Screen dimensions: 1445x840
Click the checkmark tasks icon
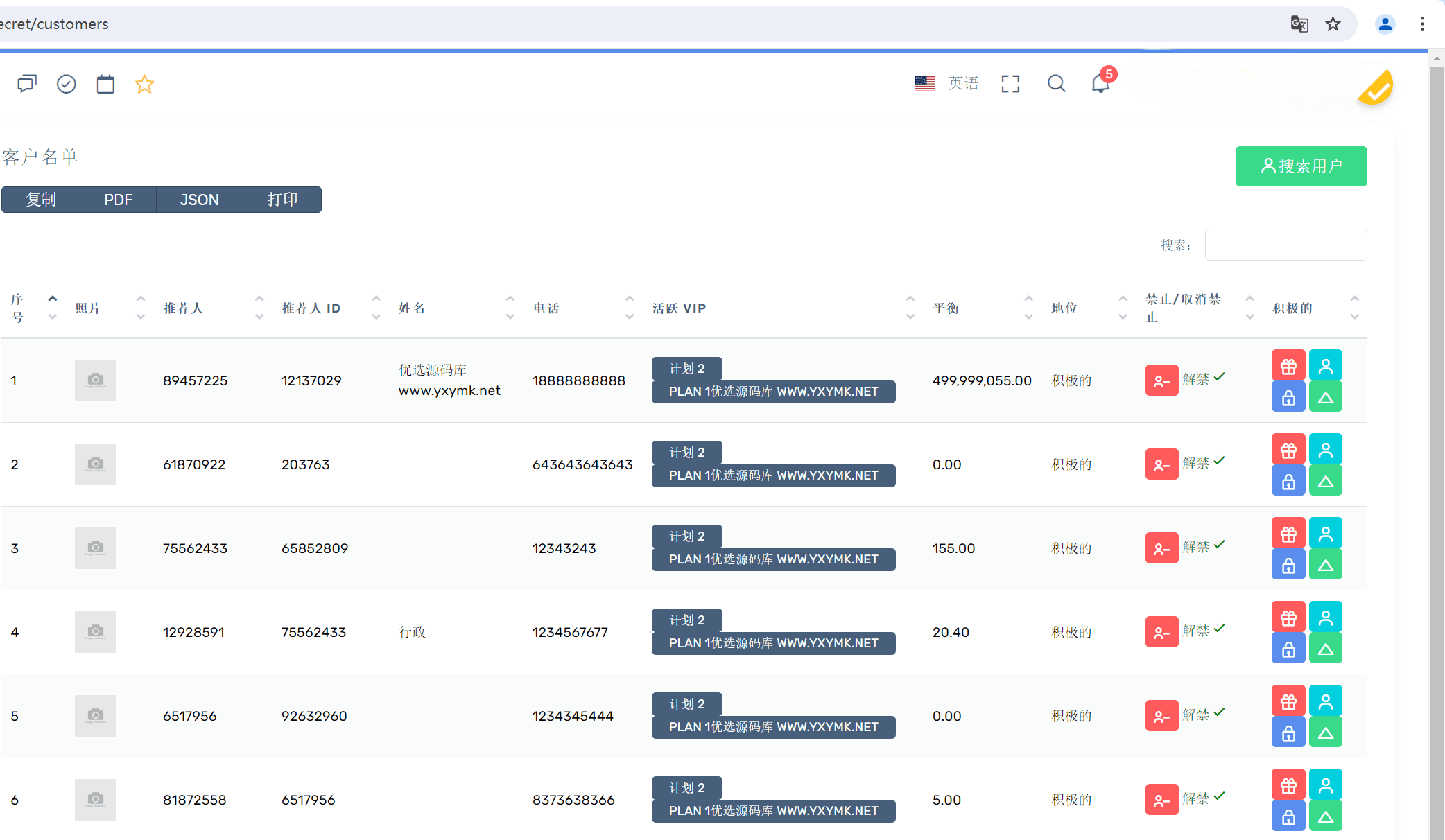click(x=67, y=84)
